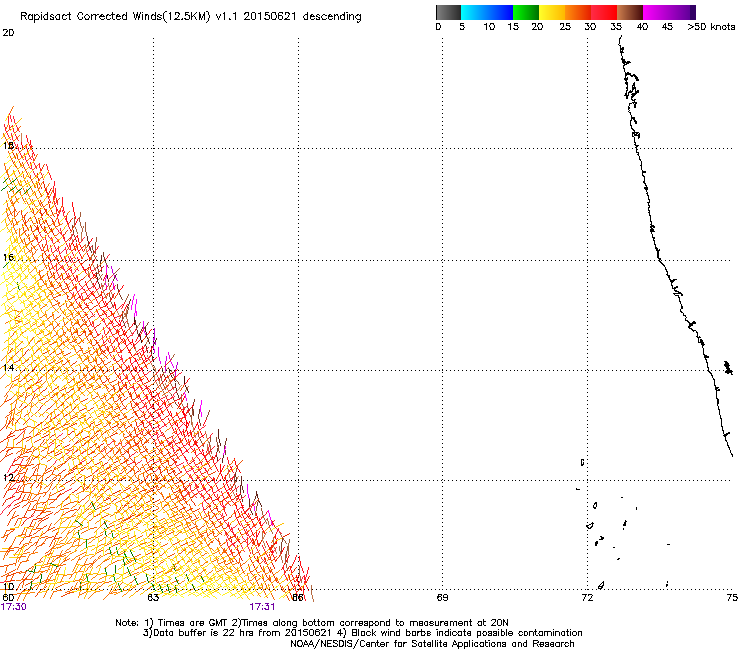Click longitude axis label '75'
740x650 pixels.
pos(732,598)
